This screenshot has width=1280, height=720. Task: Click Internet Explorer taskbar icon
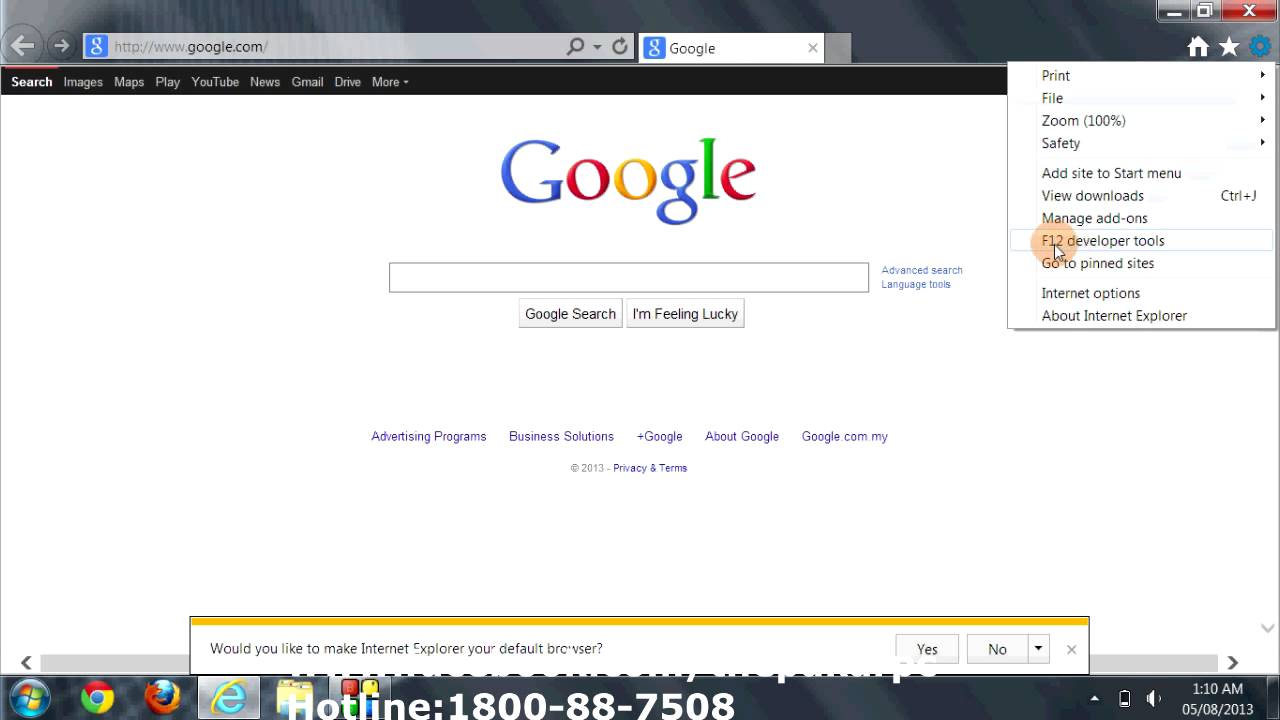point(229,697)
